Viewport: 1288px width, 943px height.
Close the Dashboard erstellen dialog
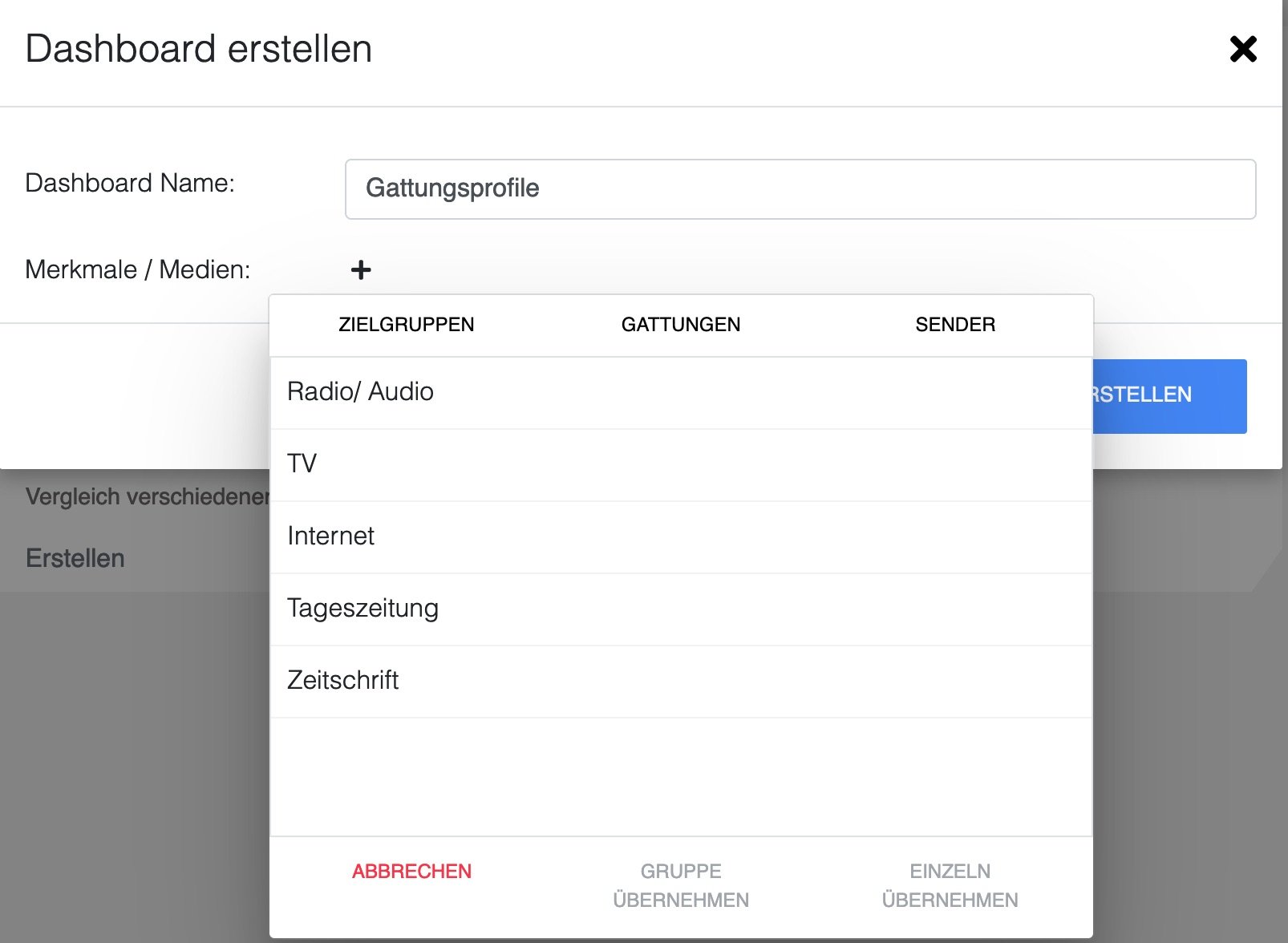pos(1242,49)
